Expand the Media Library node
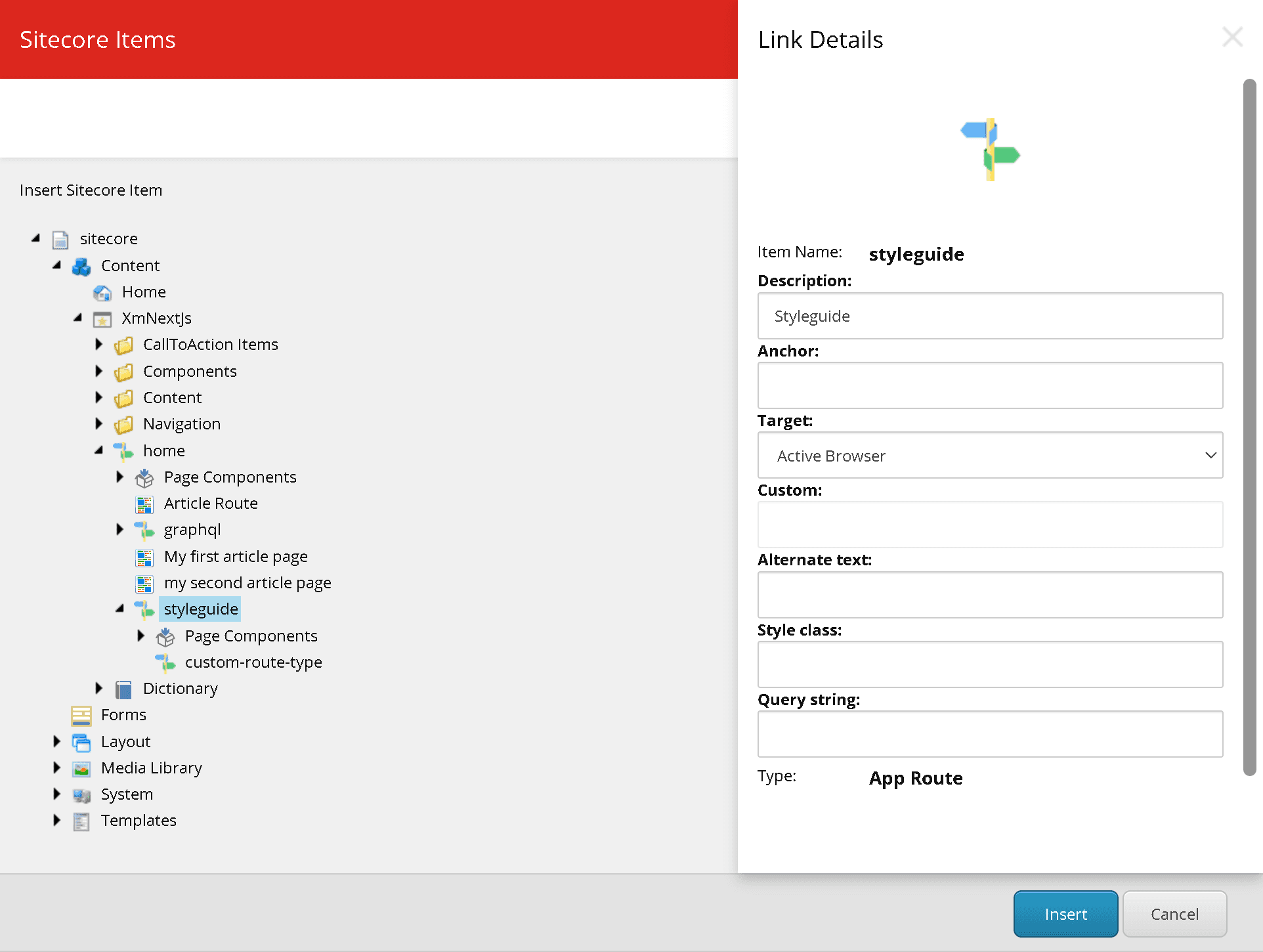Viewport: 1263px width, 952px height. 56,768
